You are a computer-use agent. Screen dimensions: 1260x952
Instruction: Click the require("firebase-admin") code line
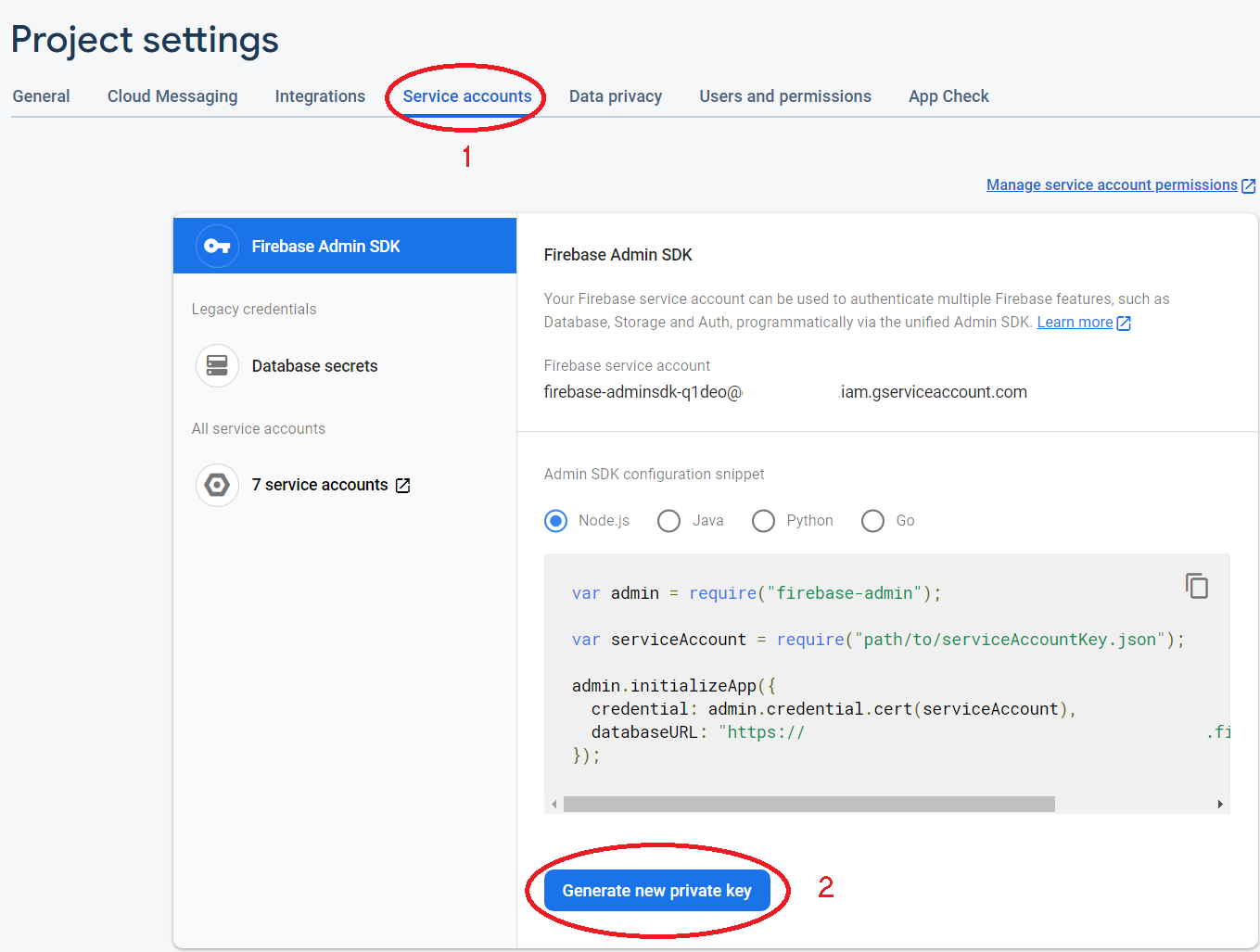click(757, 593)
